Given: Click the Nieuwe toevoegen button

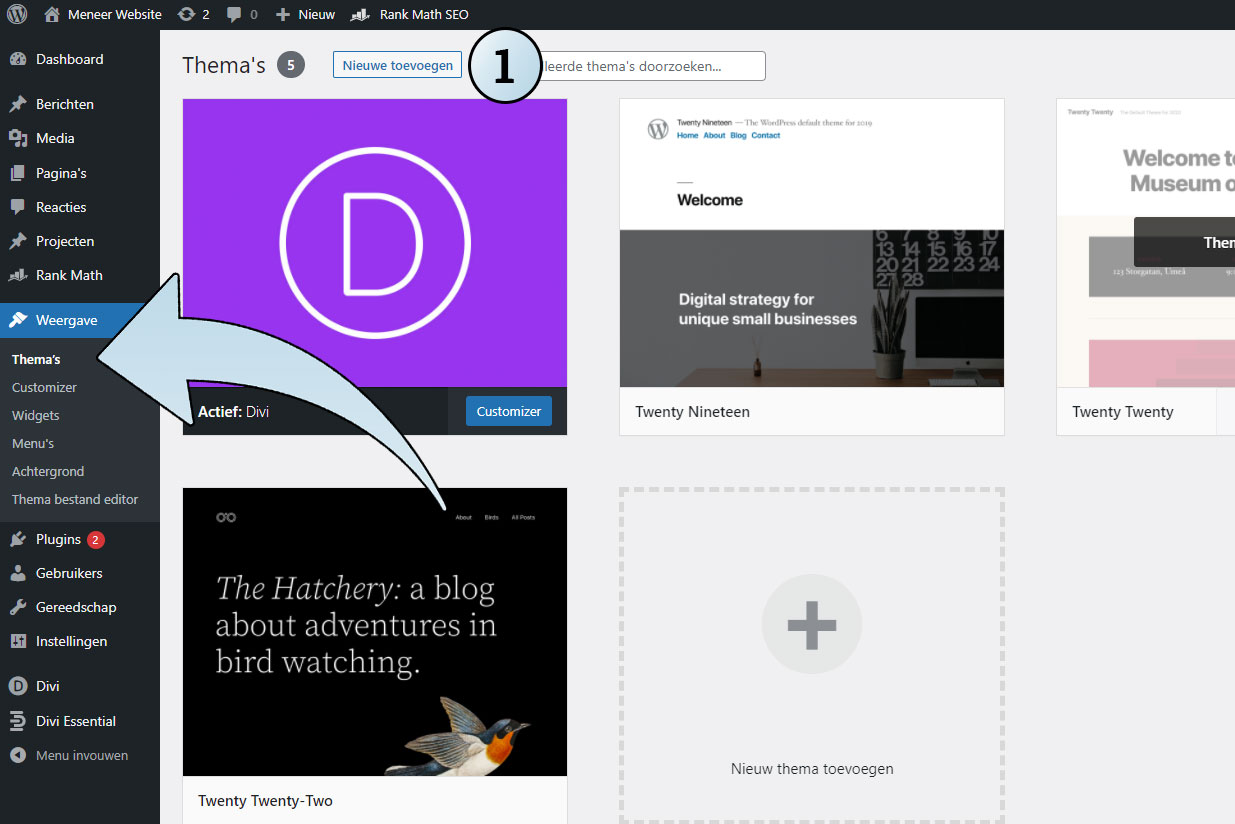Looking at the screenshot, I should tap(397, 65).
